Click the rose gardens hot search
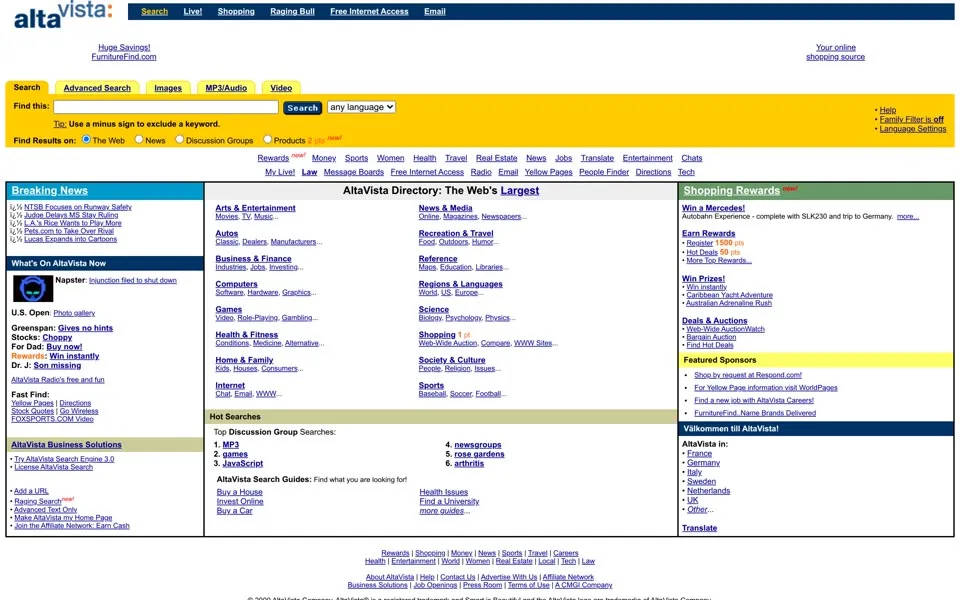960x600 pixels. [479, 454]
